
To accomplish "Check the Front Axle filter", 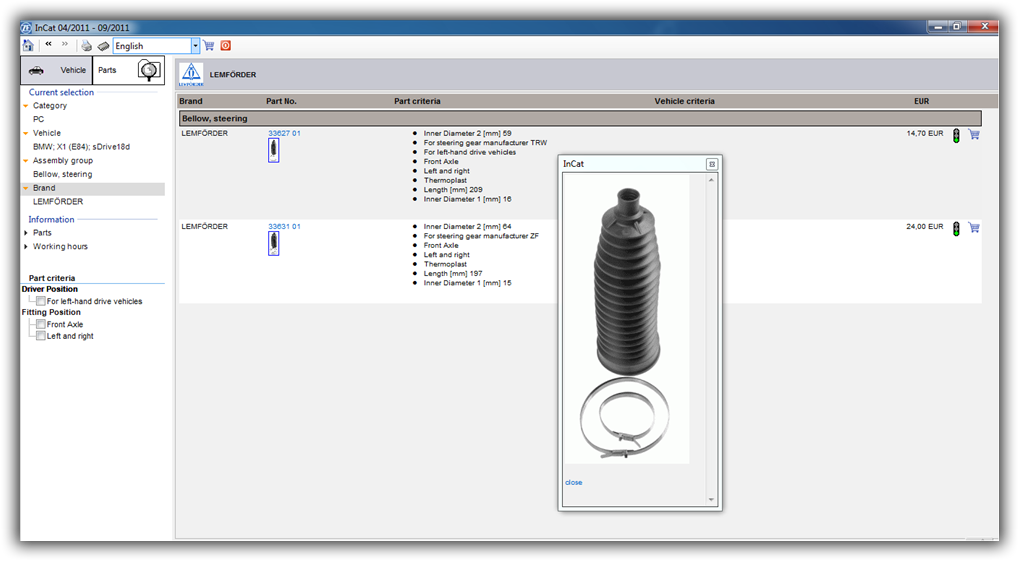I will (x=41, y=324).
